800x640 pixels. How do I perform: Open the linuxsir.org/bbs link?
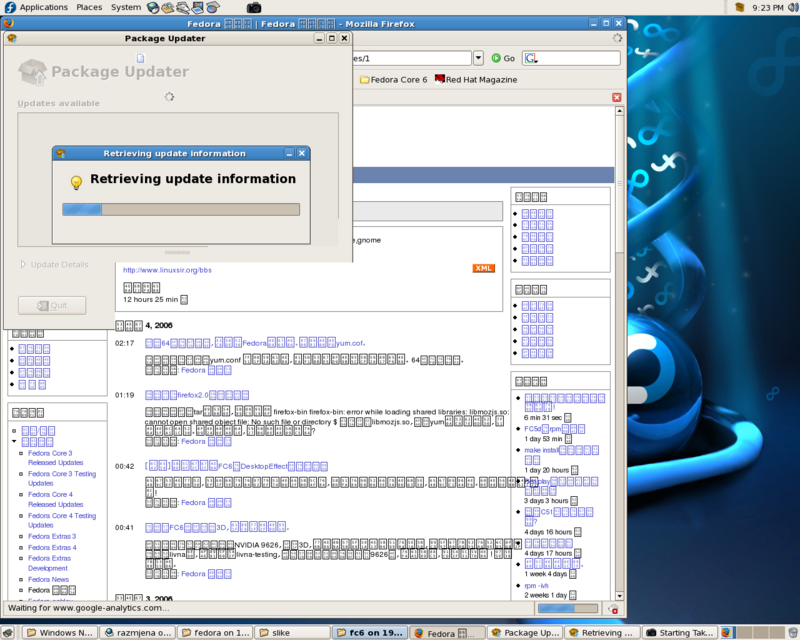point(167,270)
